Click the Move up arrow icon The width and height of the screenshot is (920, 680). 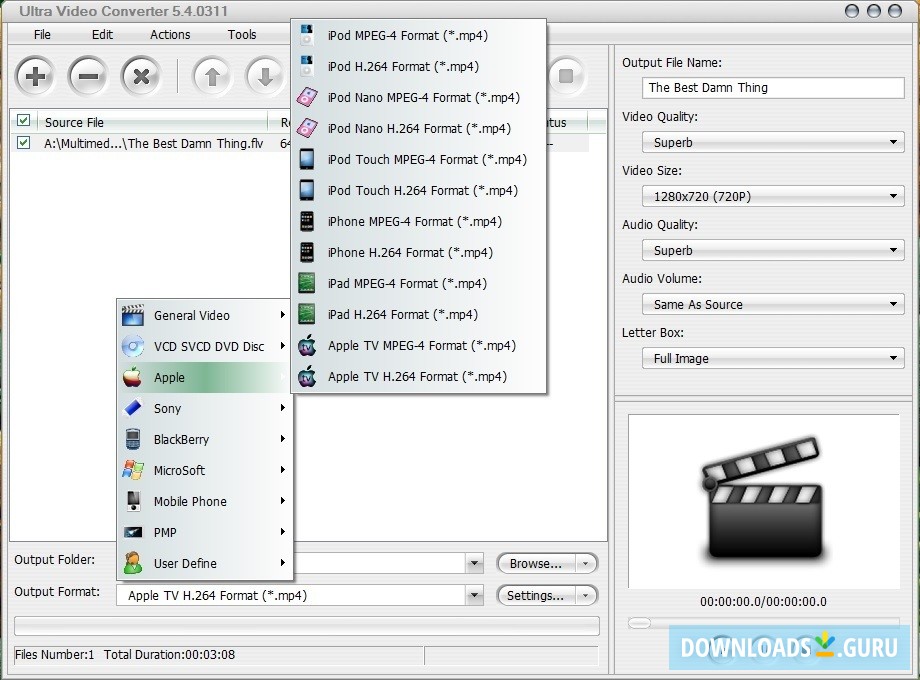point(212,76)
